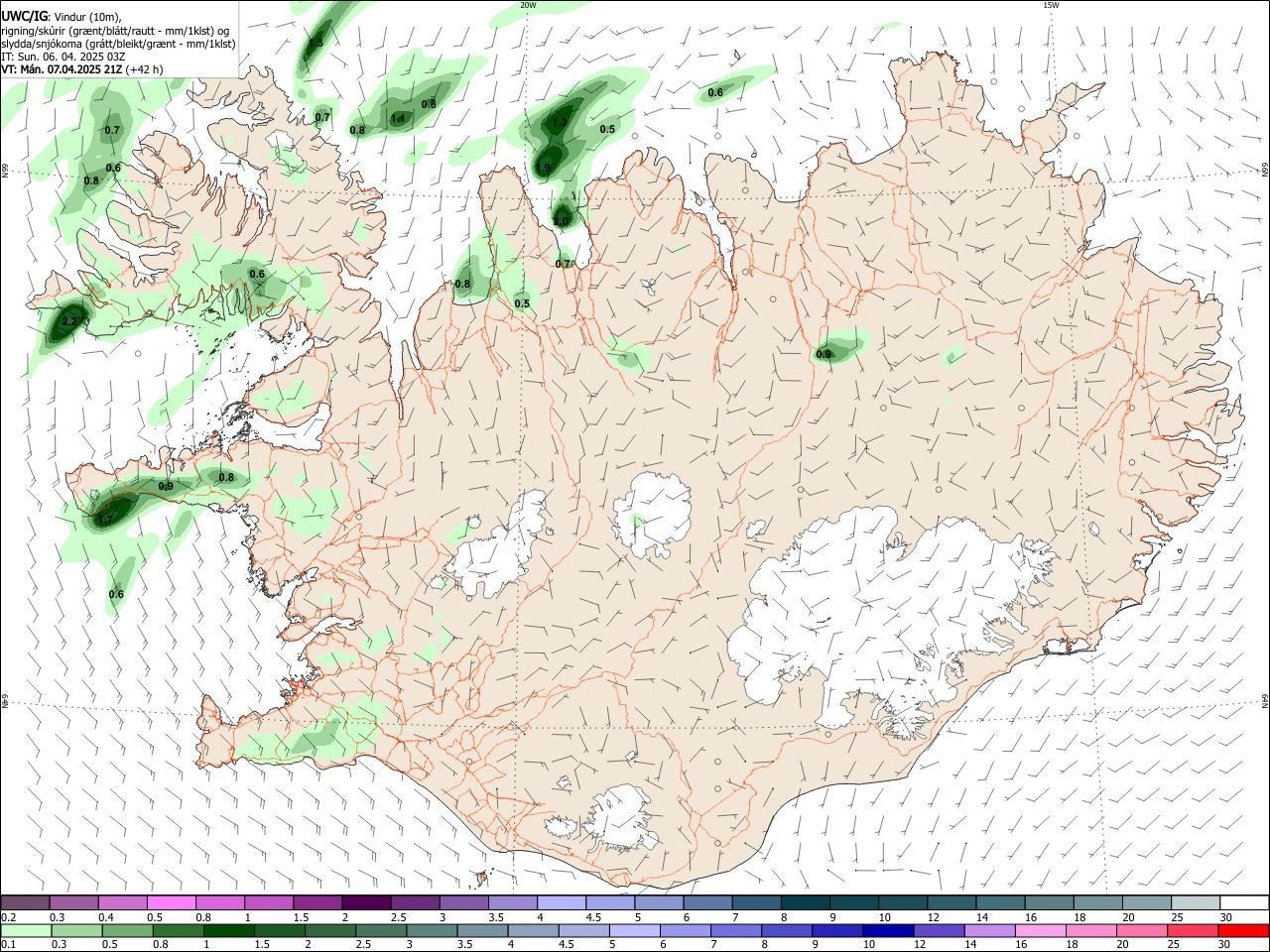Screen dimensions: 1270x952
Task: Click the light pink 0.5–0.8 snow scale swatch
Action: point(172,902)
